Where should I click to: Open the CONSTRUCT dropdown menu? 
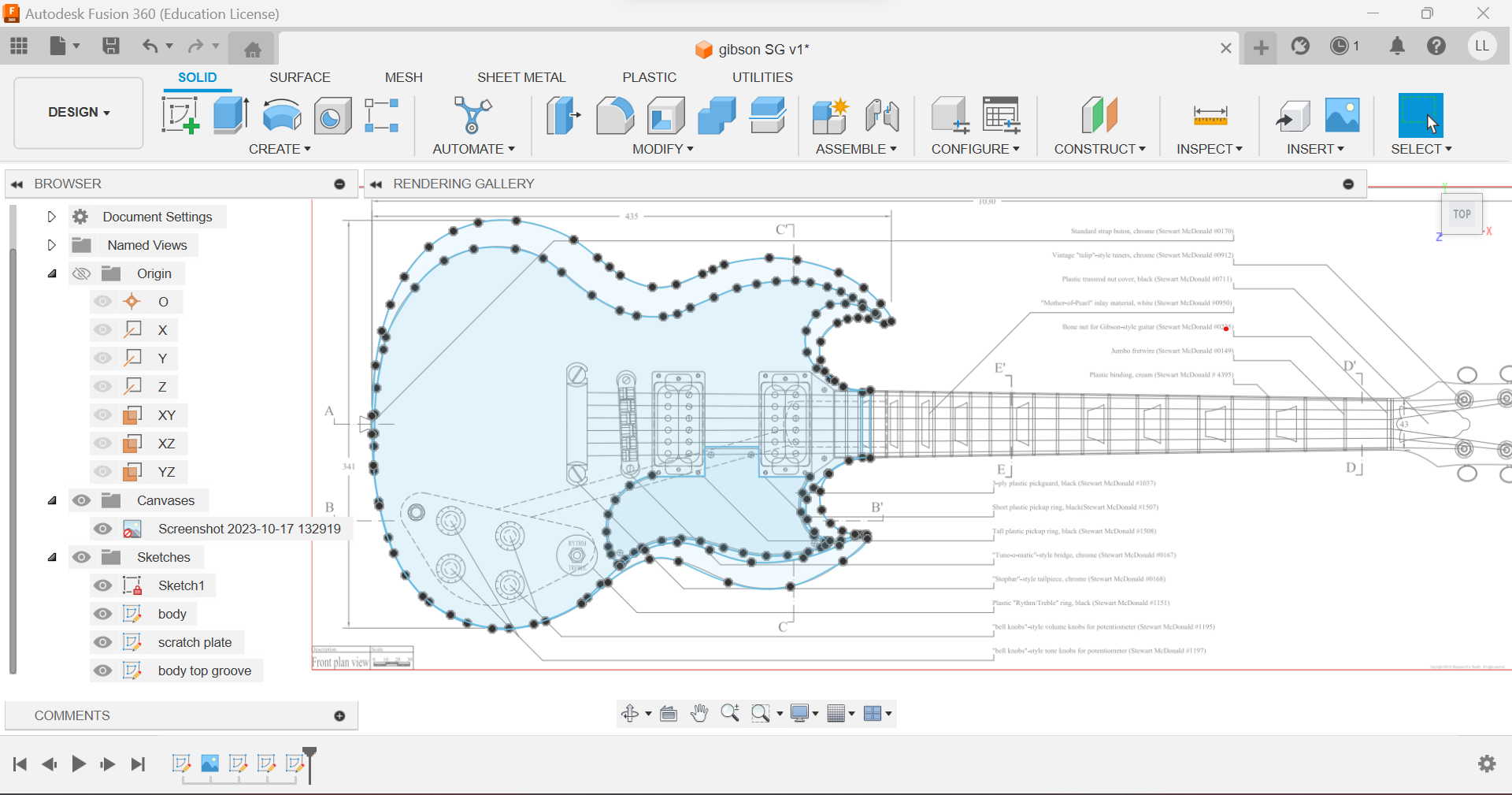tap(1100, 149)
